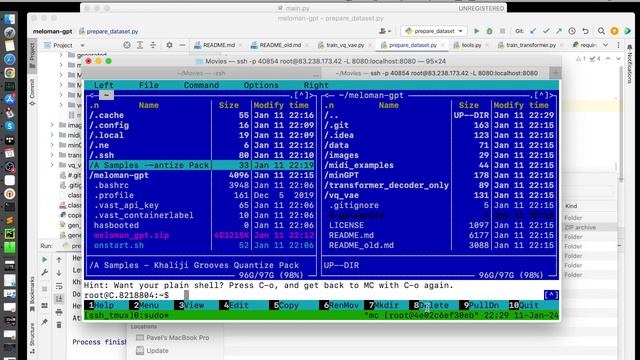Roll back changes with the undo arrow icon
Image resolution: width=640 pixels, height=360 pixels.
pos(585,31)
